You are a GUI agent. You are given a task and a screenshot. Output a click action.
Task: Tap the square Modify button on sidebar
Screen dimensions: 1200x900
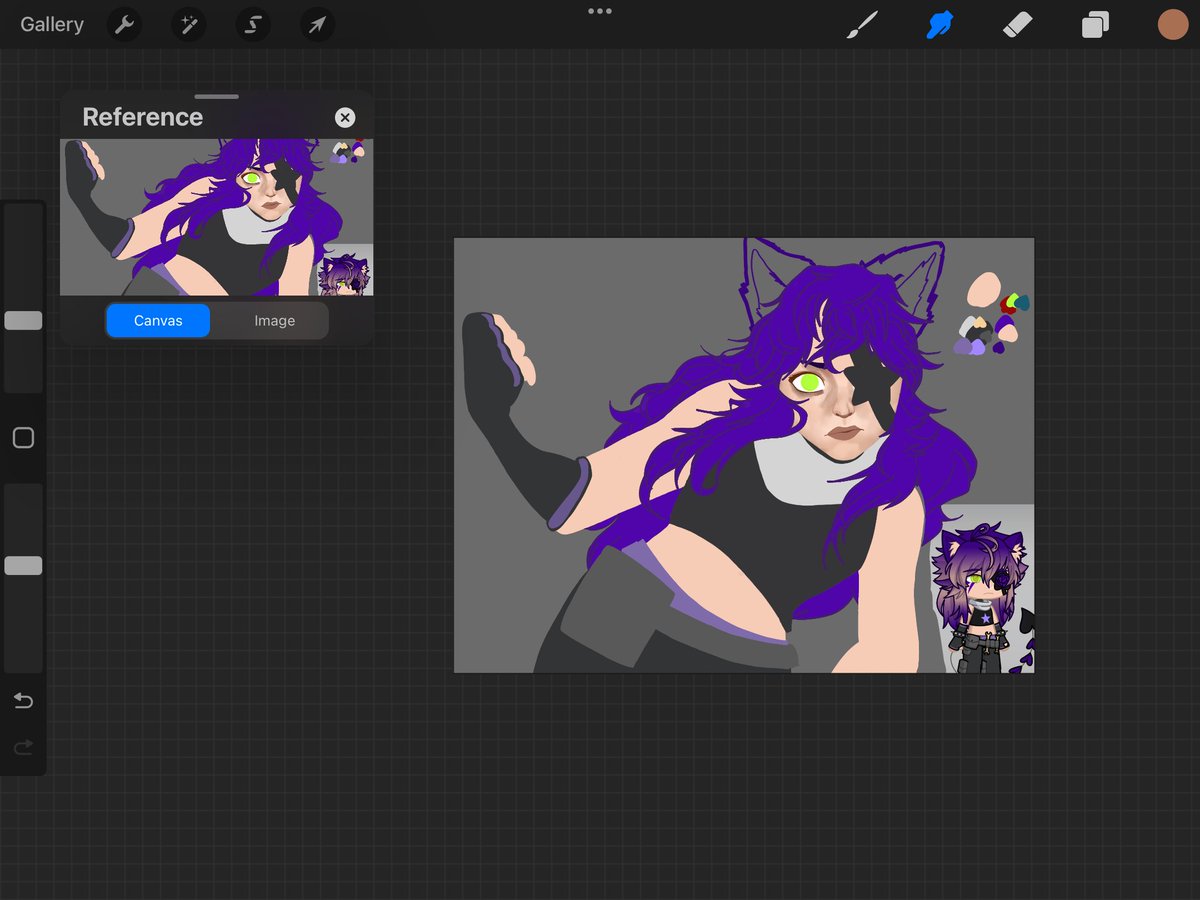pos(23,438)
